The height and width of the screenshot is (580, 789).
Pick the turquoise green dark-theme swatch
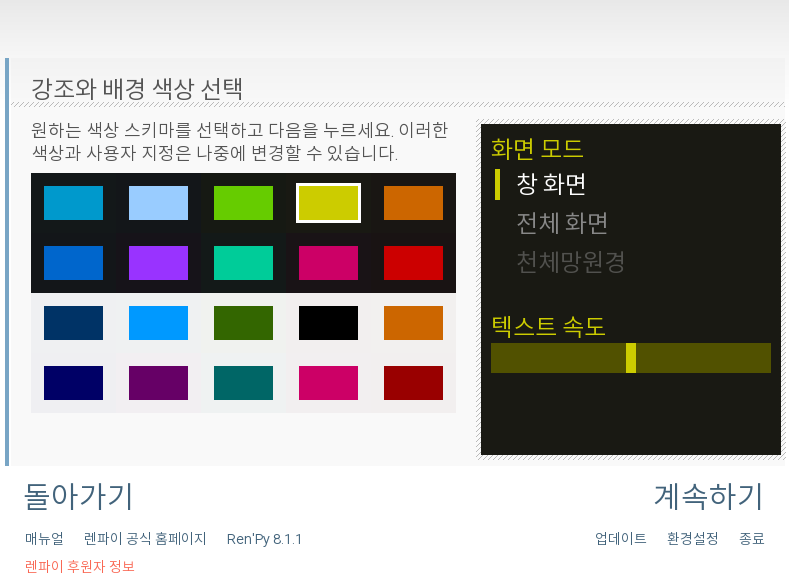(x=244, y=263)
